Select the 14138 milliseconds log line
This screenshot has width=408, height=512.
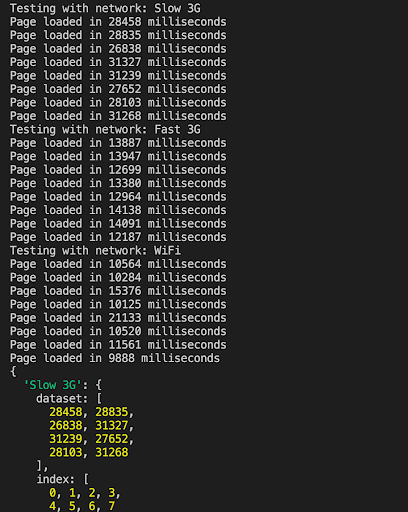118,210
